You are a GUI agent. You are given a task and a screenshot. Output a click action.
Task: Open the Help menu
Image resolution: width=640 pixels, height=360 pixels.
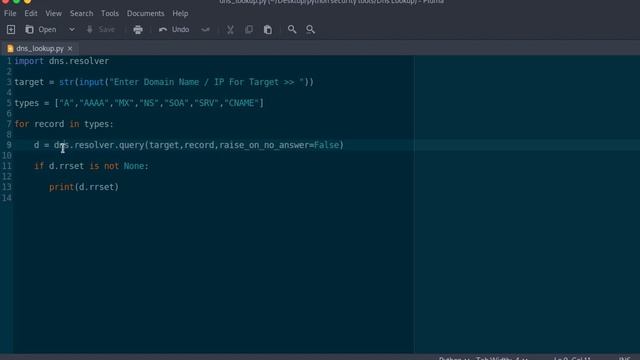(180, 13)
